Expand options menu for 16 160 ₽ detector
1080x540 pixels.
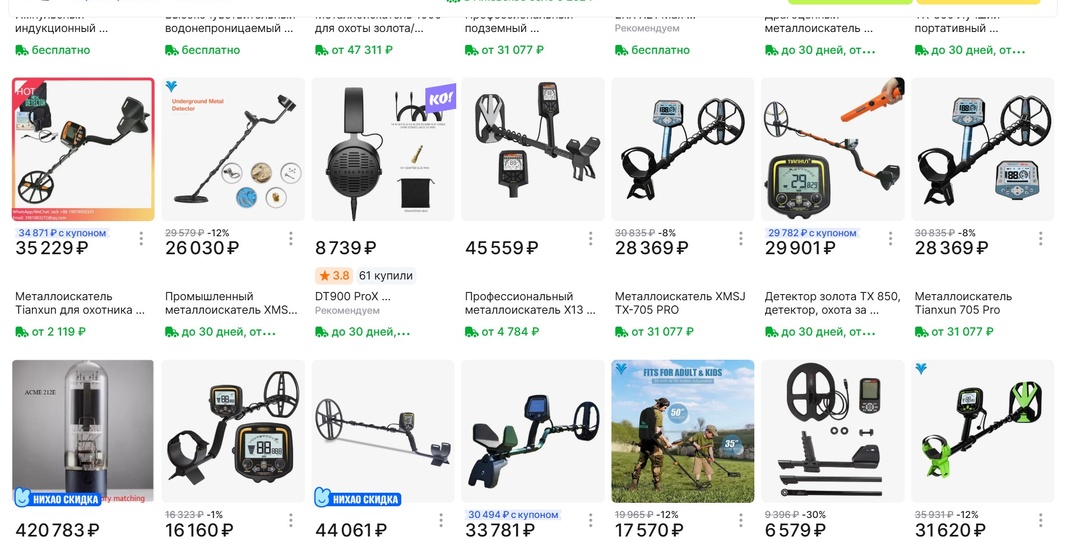click(291, 520)
